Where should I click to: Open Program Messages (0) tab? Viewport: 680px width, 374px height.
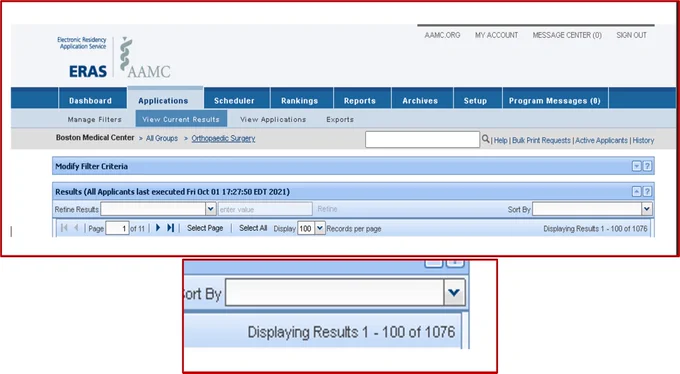click(x=555, y=101)
